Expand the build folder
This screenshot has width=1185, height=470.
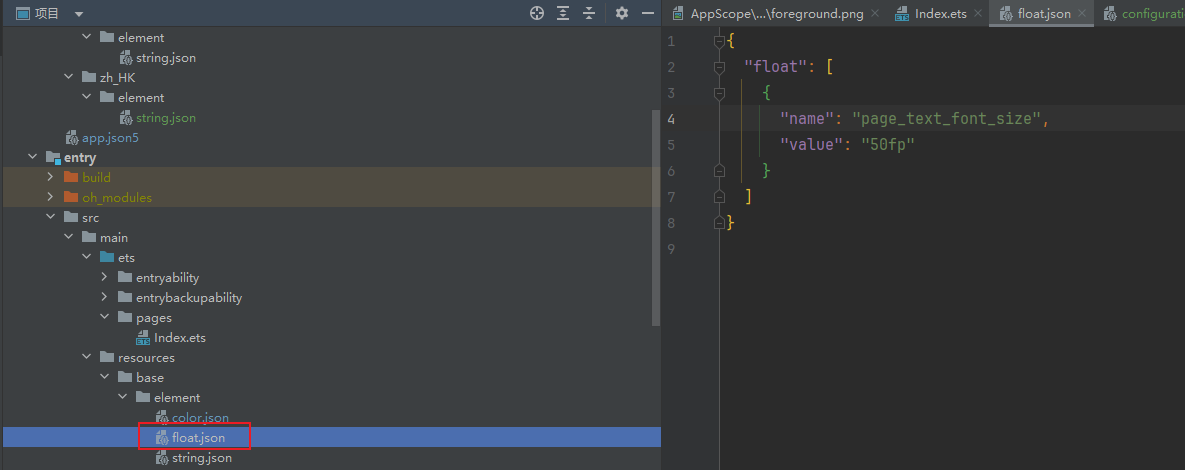click(51, 178)
